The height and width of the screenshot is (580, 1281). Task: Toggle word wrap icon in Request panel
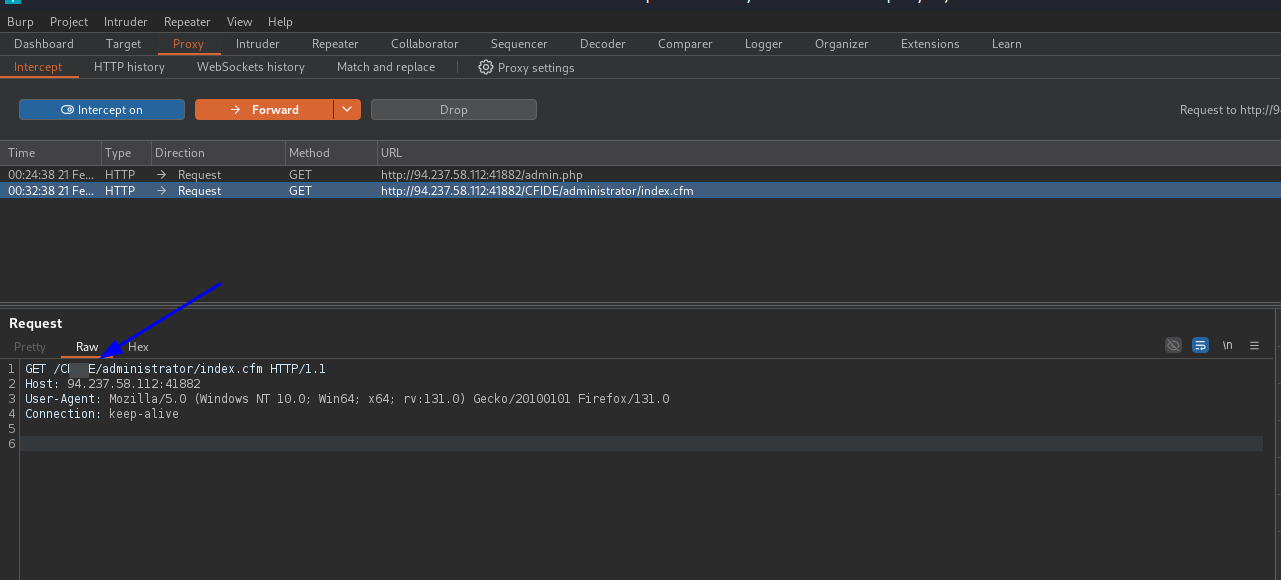[x=1200, y=345]
